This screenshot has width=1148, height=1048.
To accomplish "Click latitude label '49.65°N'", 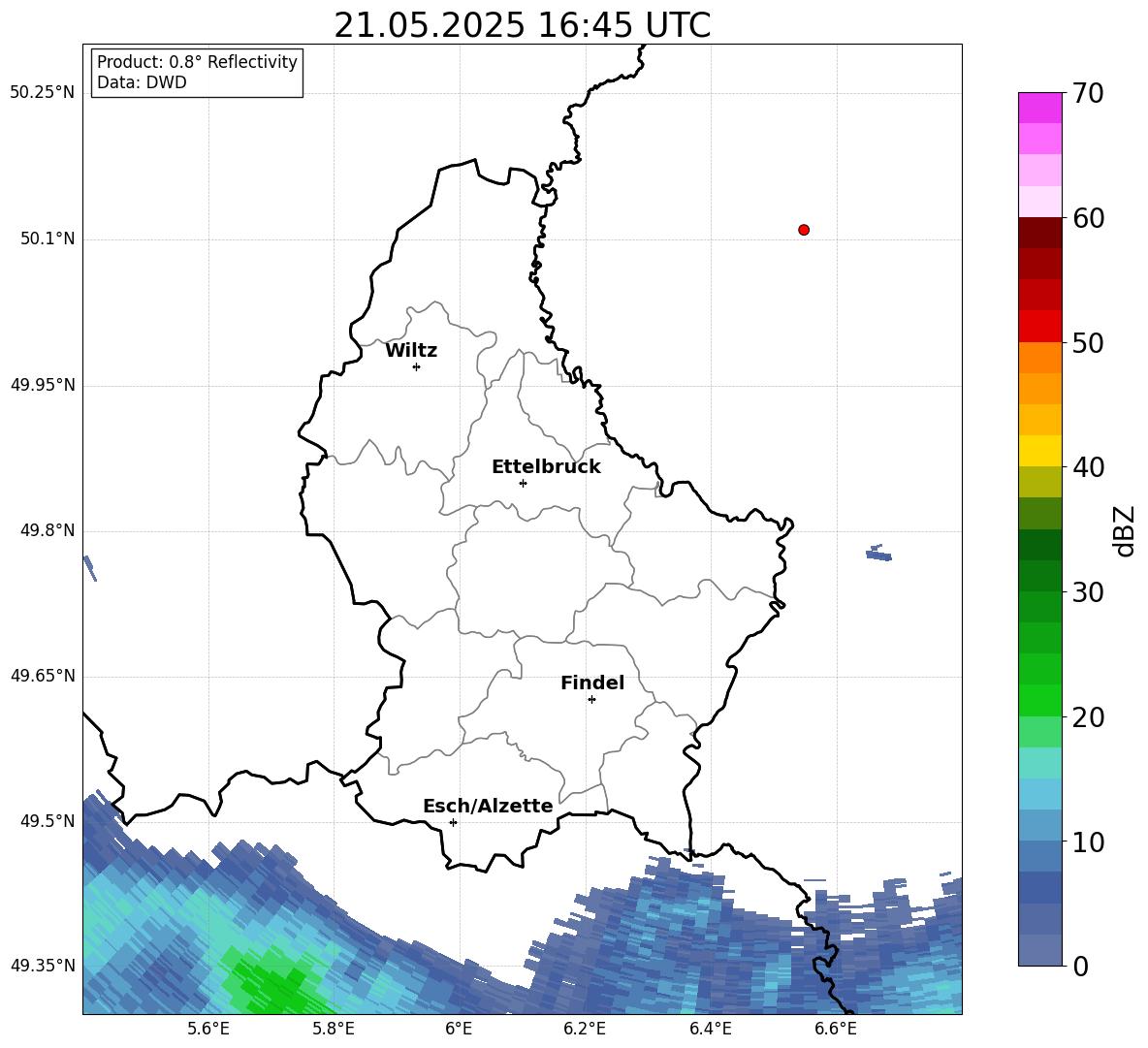I will coord(43,676).
